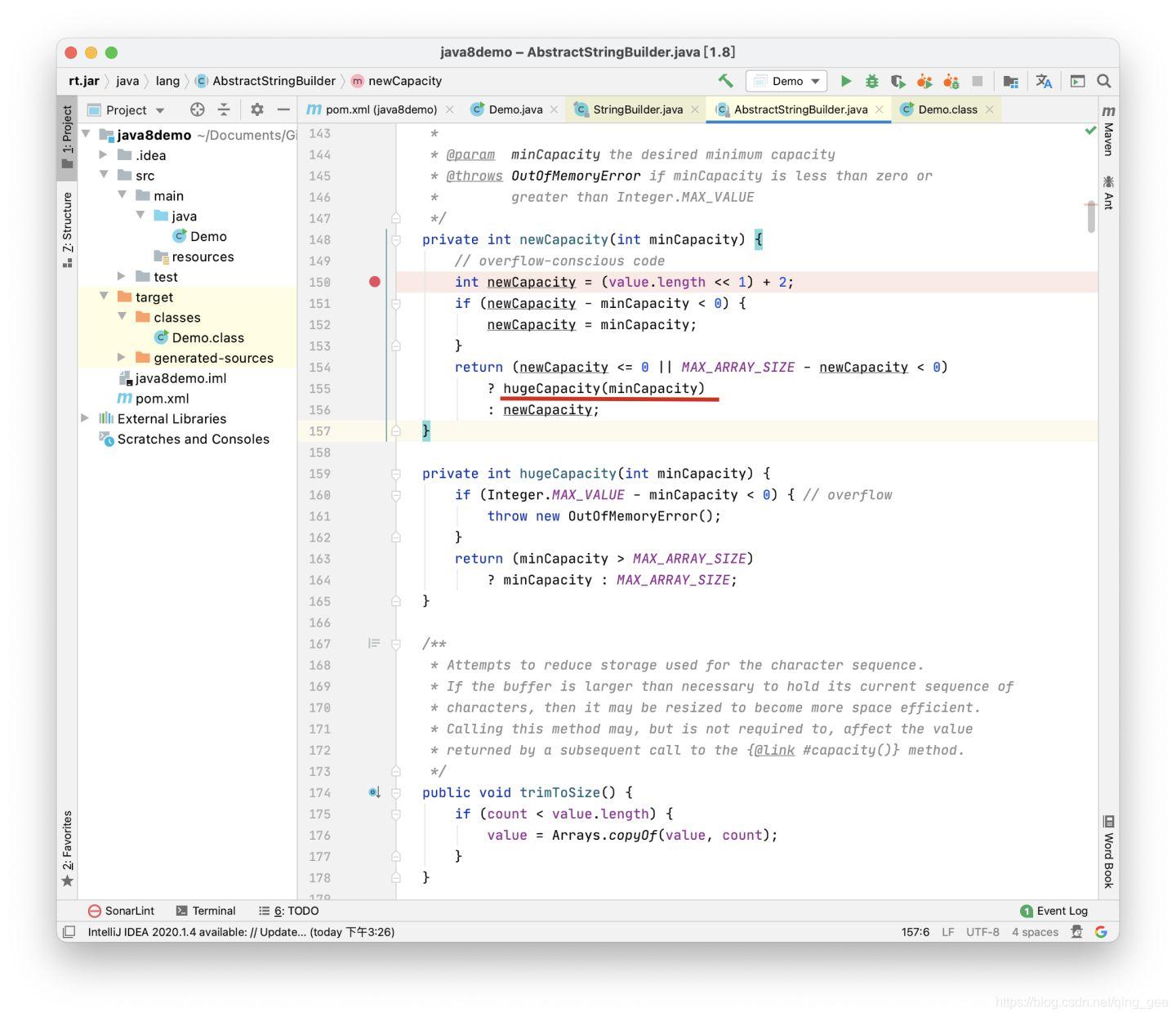Open the Project panel settings gear
This screenshot has width=1176, height=1017.
[x=256, y=109]
